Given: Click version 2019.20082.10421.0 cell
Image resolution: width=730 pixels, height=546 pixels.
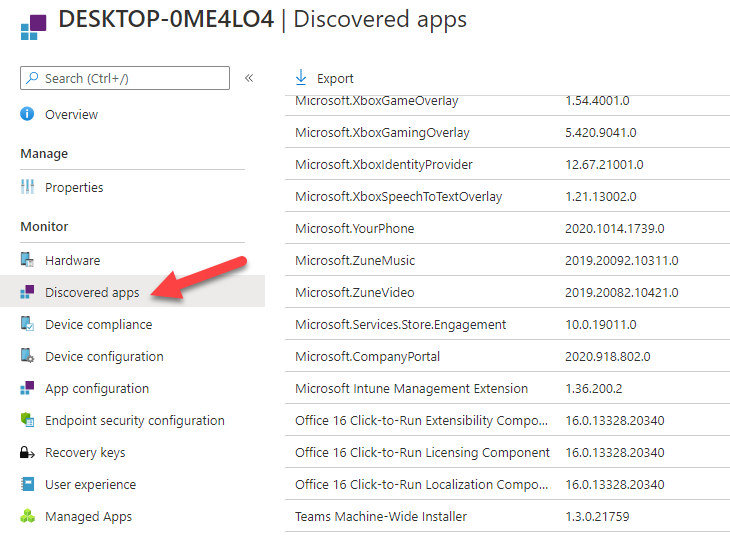Looking at the screenshot, I should tap(622, 292).
